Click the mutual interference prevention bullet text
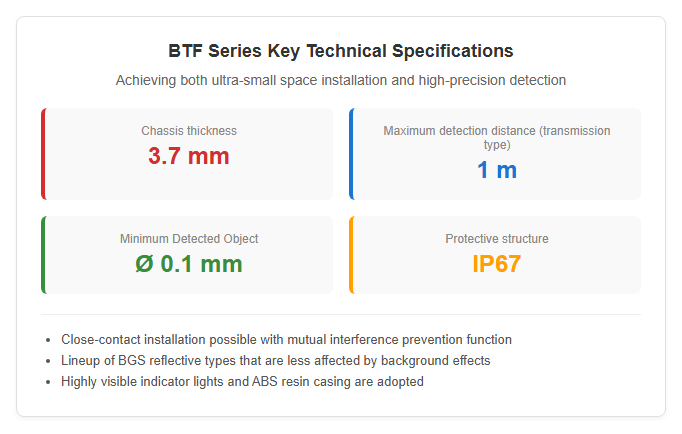The height and width of the screenshot is (434, 682). (286, 340)
